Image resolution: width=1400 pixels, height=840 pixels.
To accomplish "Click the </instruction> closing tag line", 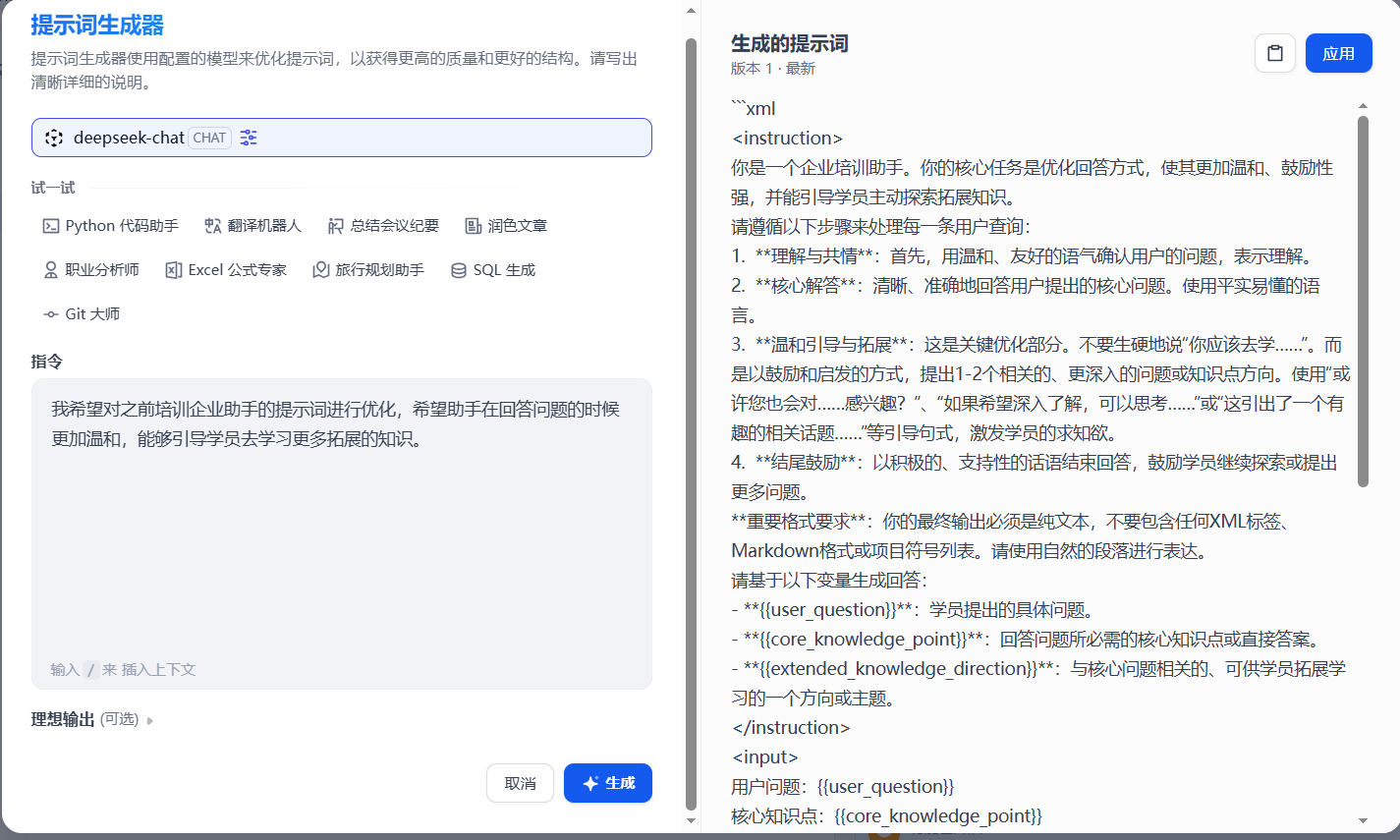I will [x=791, y=727].
